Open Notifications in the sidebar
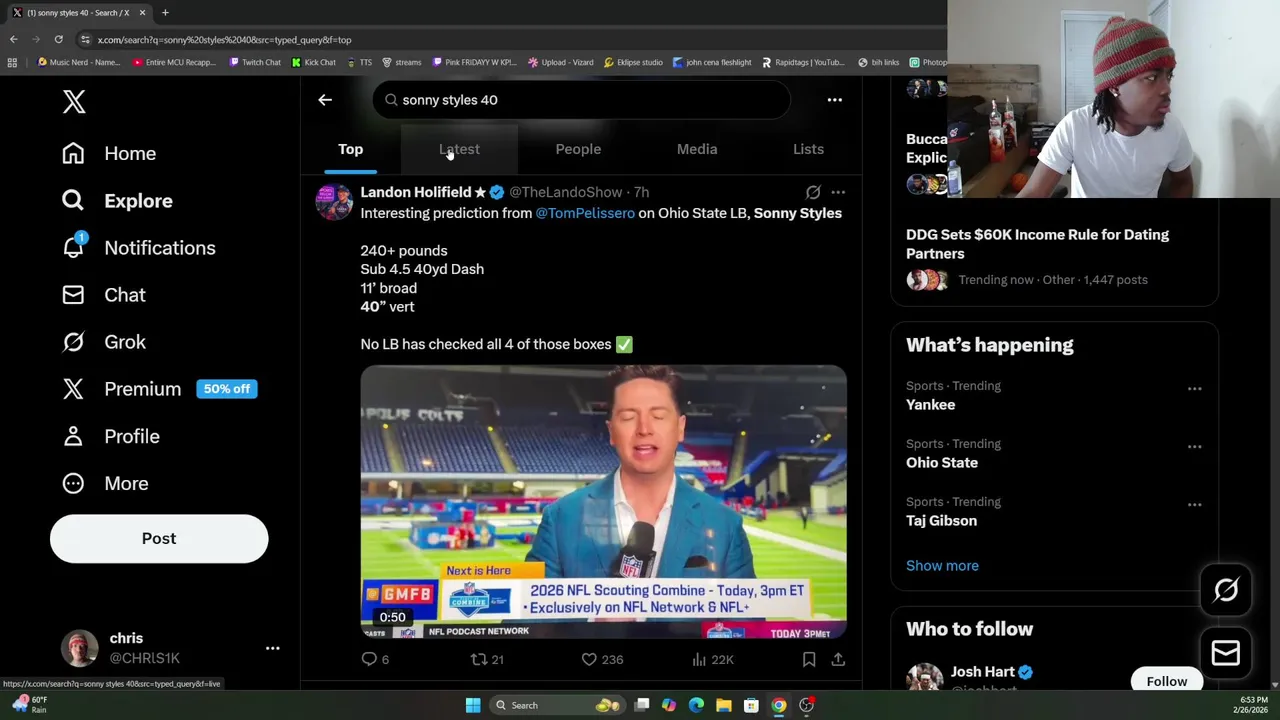 [x=138, y=248]
